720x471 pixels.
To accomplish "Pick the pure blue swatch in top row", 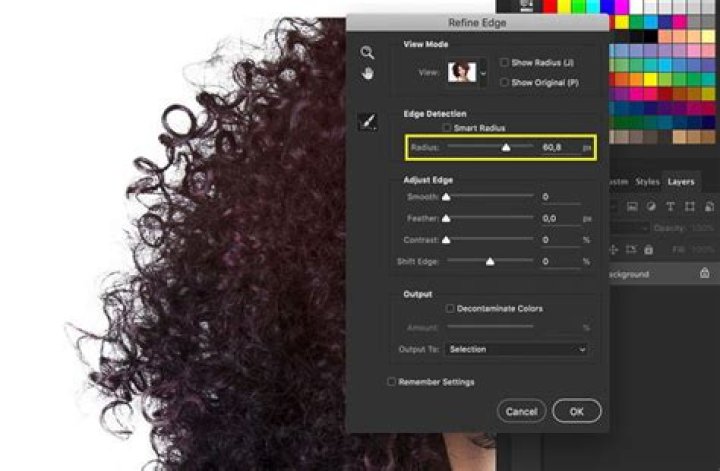I will [x=608, y=6].
